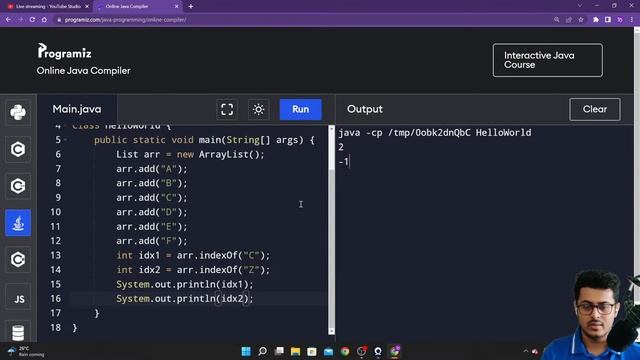640x360 pixels.
Task: Go back in browser history
Action: coord(9,20)
